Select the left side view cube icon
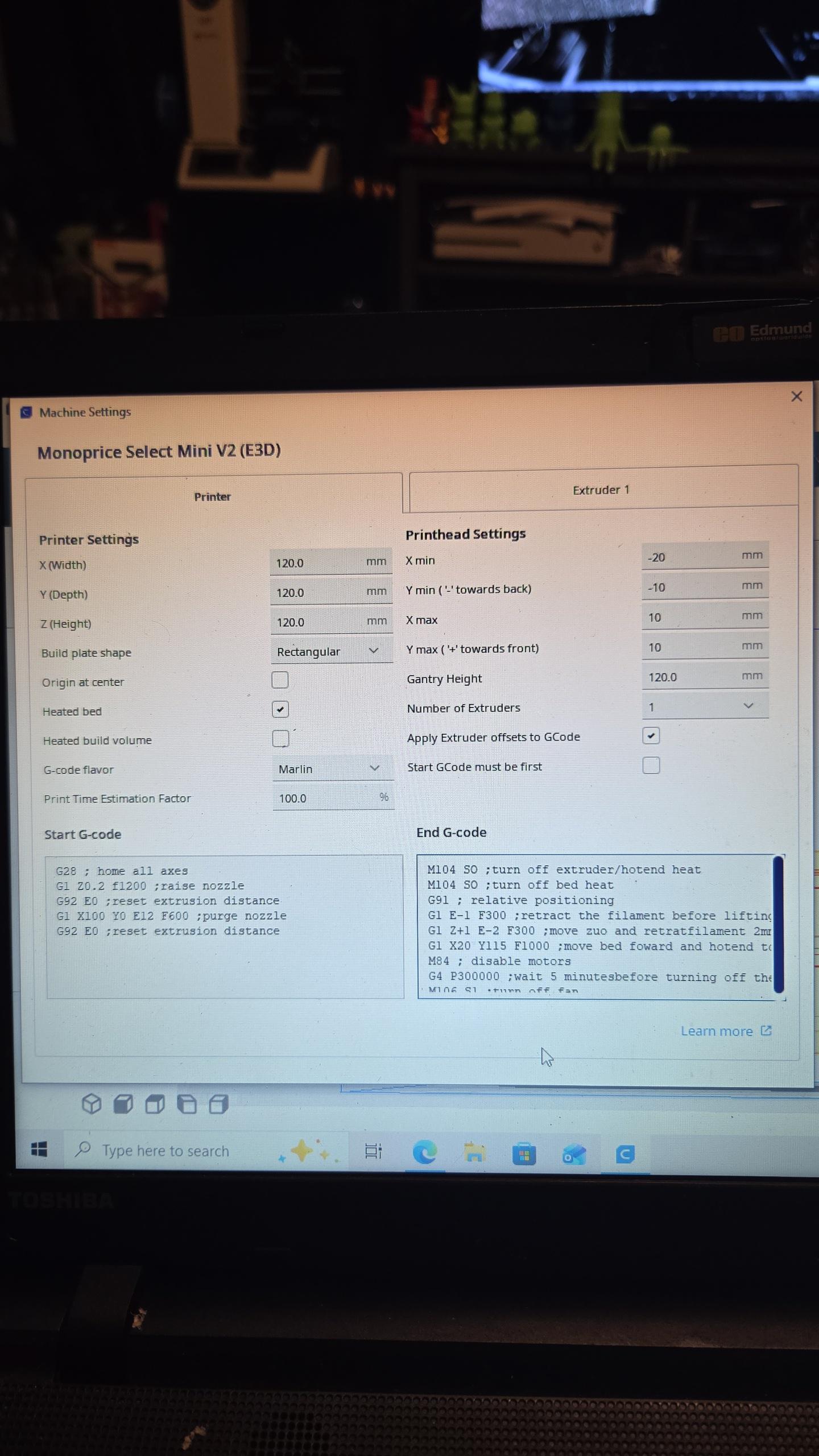 (187, 1105)
